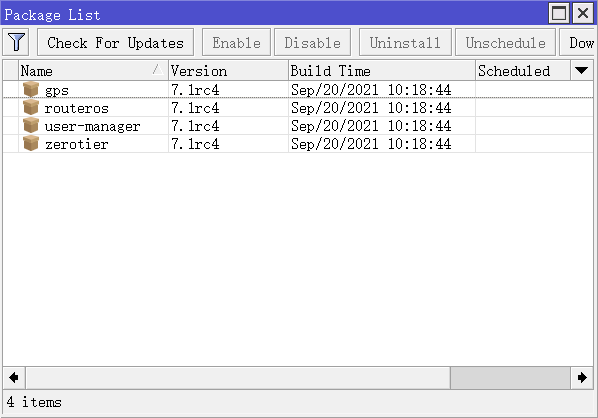This screenshot has width=598, height=418.
Task: Open the filter funnel icon
Action: click(x=16, y=42)
